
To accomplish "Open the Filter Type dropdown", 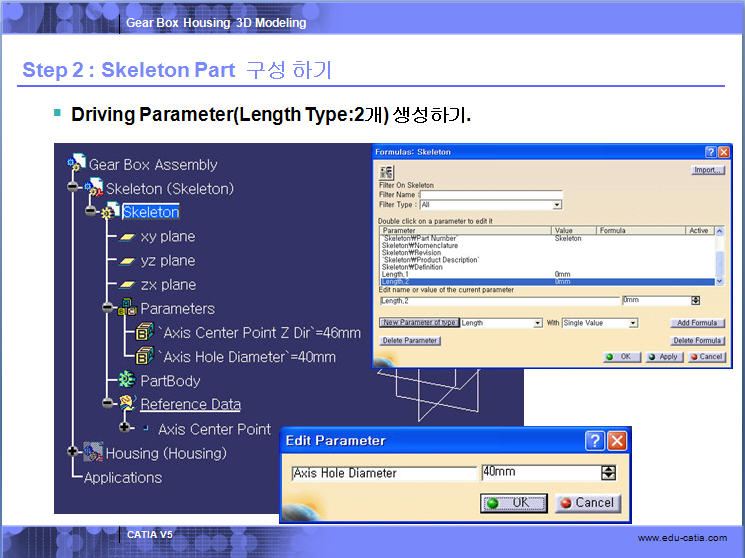I will coord(557,205).
